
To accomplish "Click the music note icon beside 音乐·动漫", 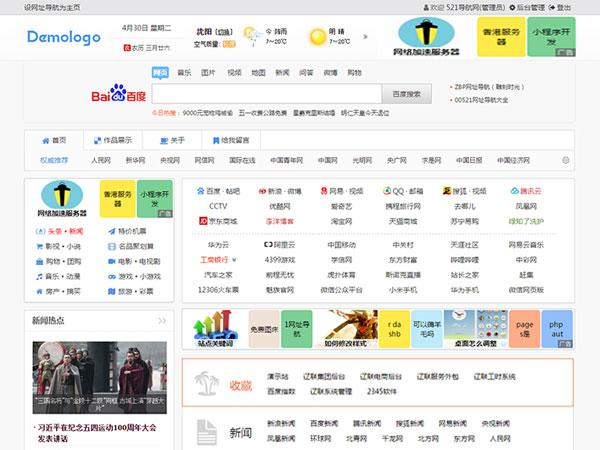I will coord(39,276).
